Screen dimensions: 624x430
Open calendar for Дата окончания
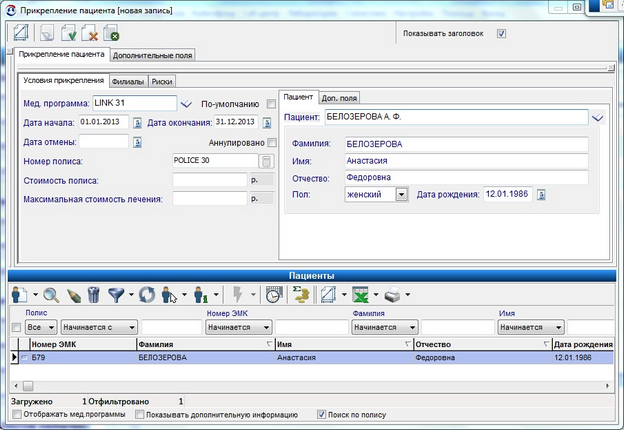(267, 123)
